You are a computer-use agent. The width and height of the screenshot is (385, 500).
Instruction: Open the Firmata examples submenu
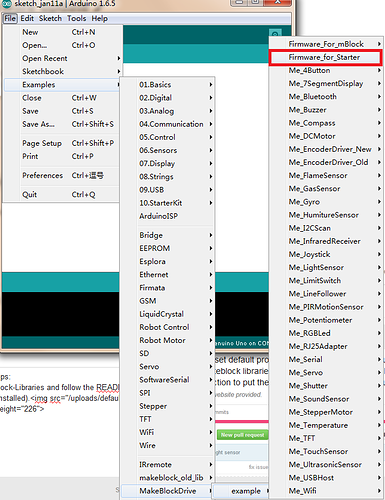[167, 288]
